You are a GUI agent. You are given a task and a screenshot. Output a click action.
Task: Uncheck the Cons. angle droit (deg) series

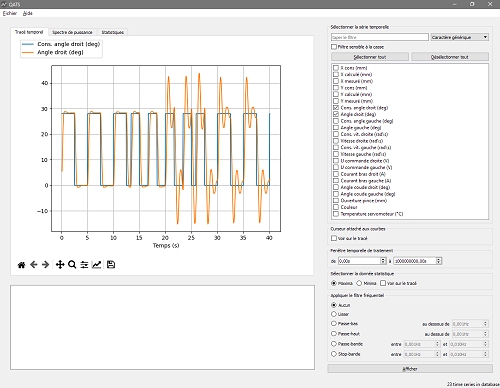(336, 108)
